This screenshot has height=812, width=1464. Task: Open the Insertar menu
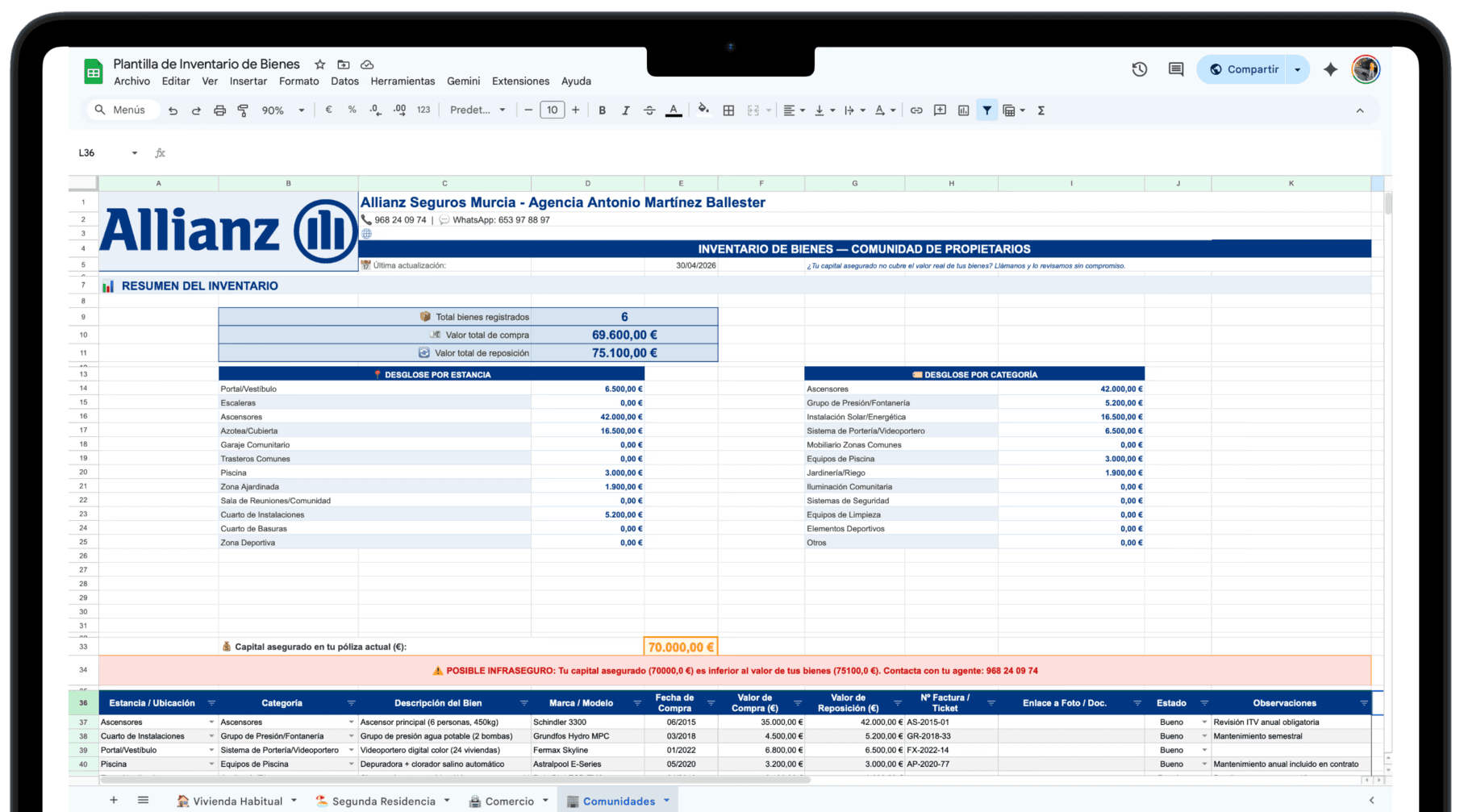(248, 81)
